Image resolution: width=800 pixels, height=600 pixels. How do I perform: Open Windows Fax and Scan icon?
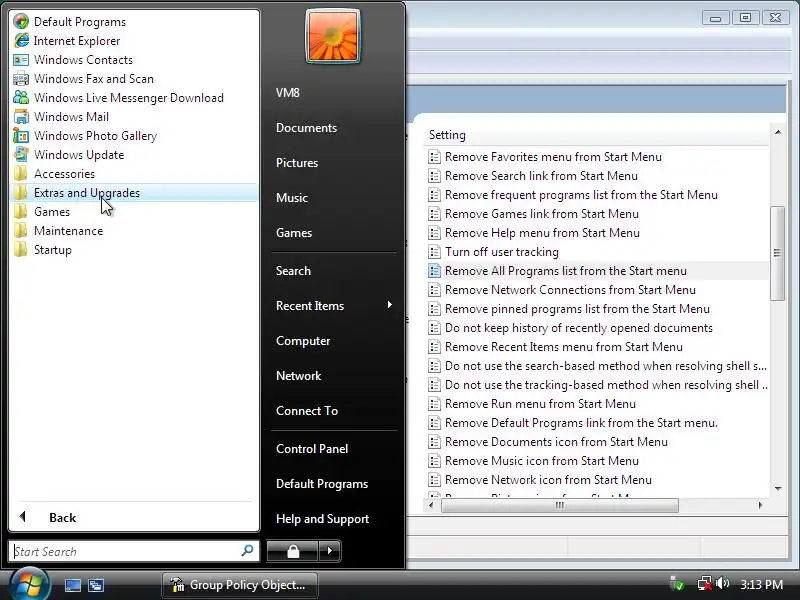click(x=21, y=79)
